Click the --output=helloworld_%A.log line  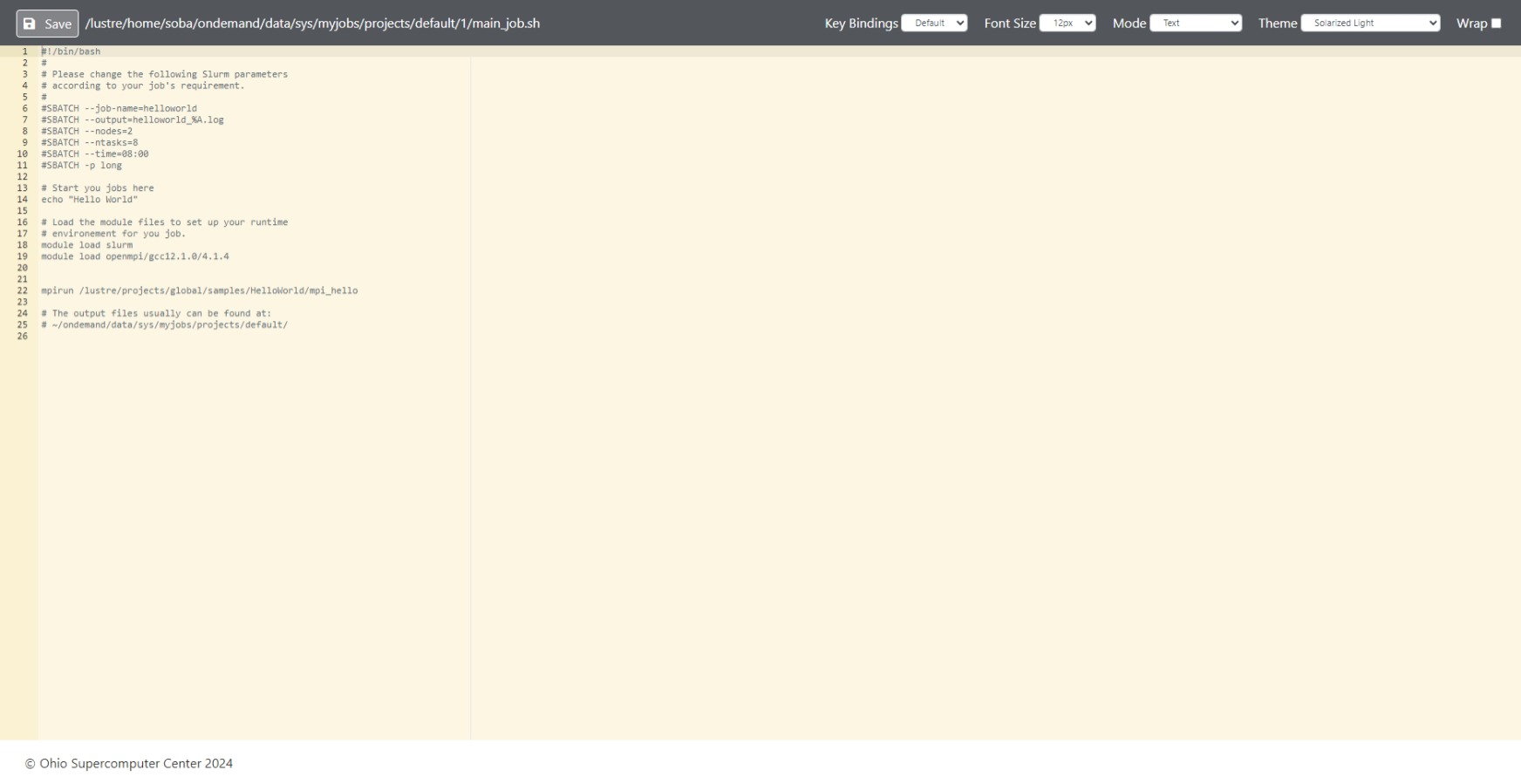pos(133,120)
